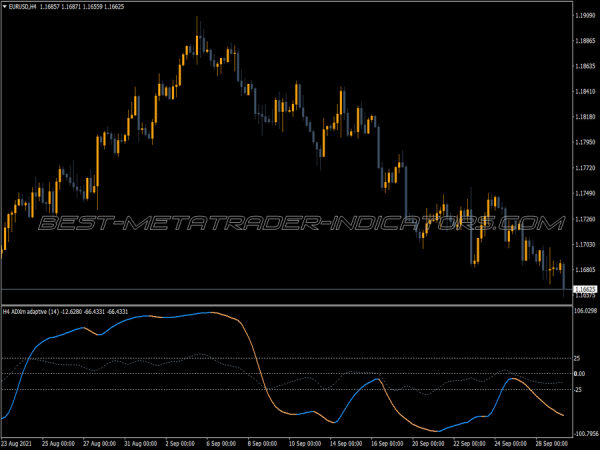Click the -25 level label on indicator scale
Viewport: 600px width, 450px height.
click(x=578, y=390)
